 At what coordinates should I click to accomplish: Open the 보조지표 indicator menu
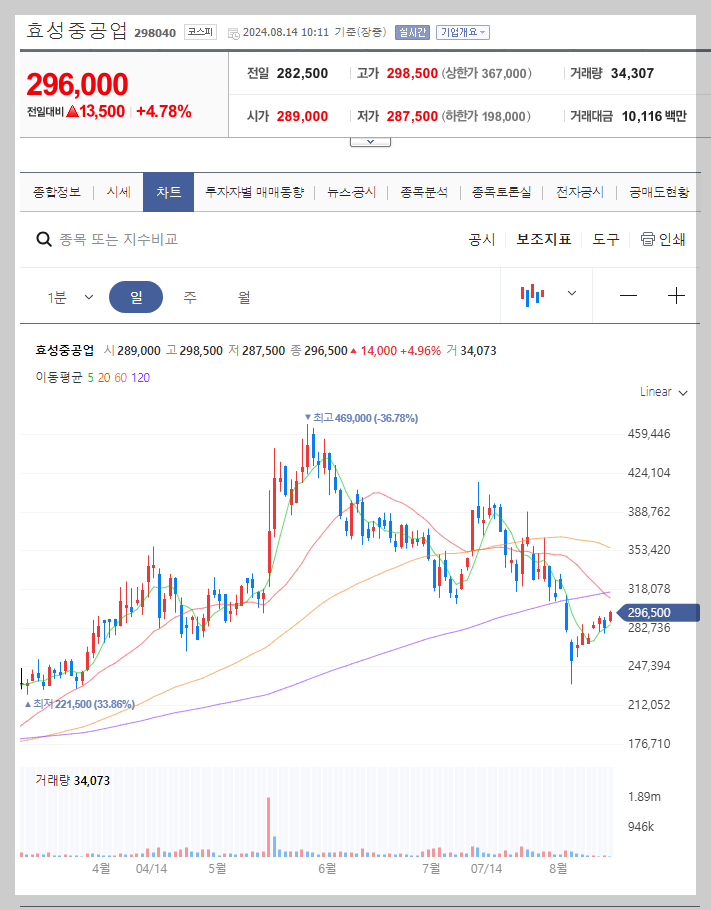tap(543, 240)
